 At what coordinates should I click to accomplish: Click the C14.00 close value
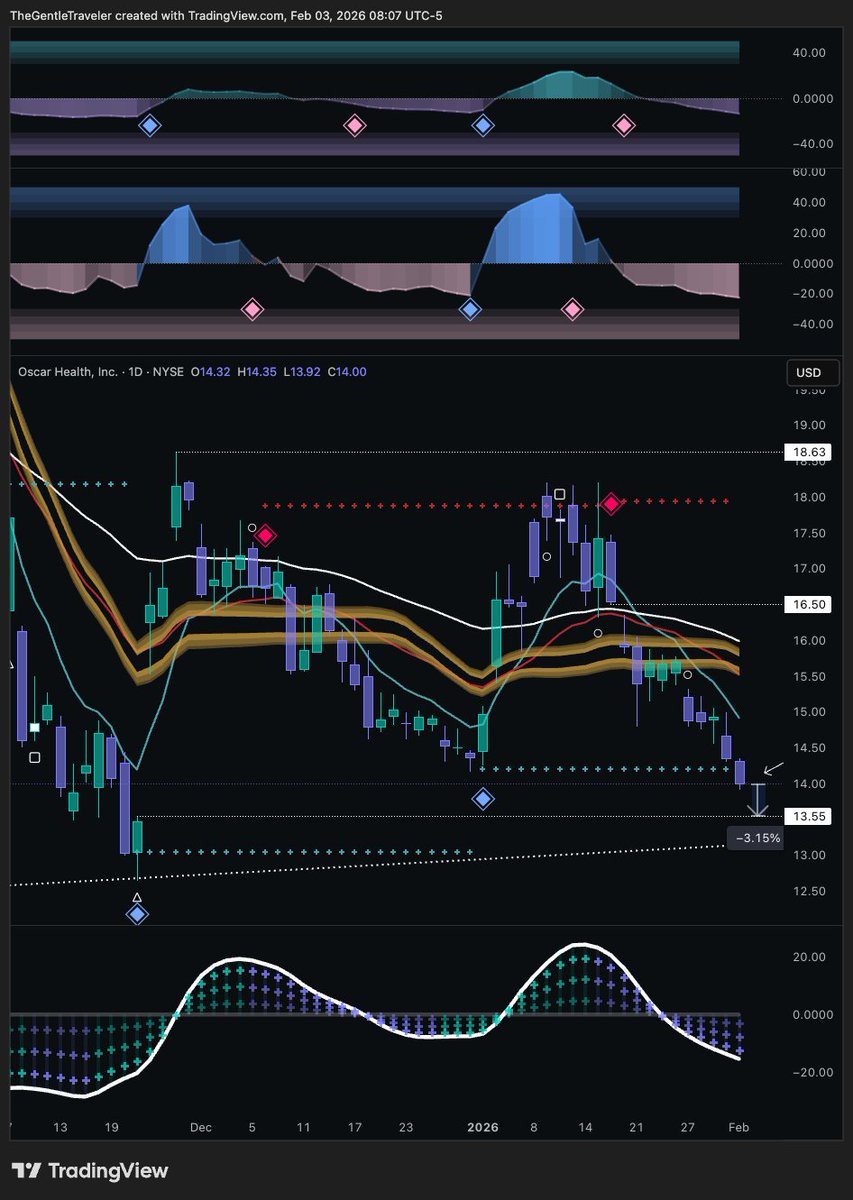click(x=347, y=372)
